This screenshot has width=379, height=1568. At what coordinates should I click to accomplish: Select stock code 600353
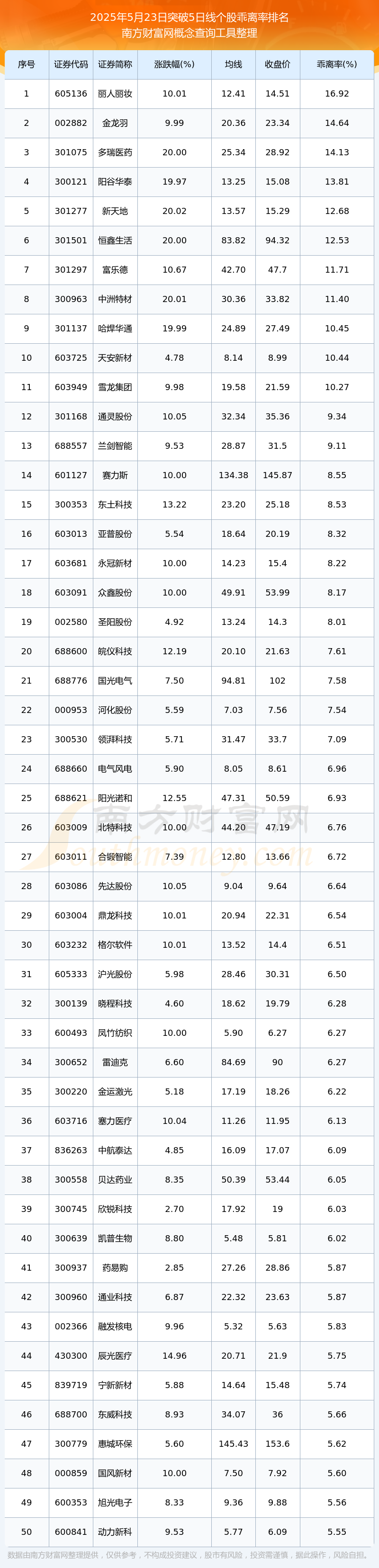coord(71,1503)
